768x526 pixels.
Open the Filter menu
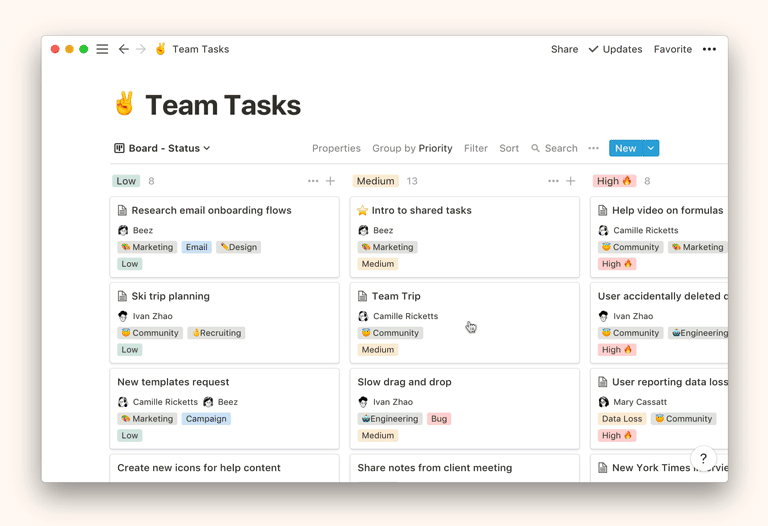(475, 148)
